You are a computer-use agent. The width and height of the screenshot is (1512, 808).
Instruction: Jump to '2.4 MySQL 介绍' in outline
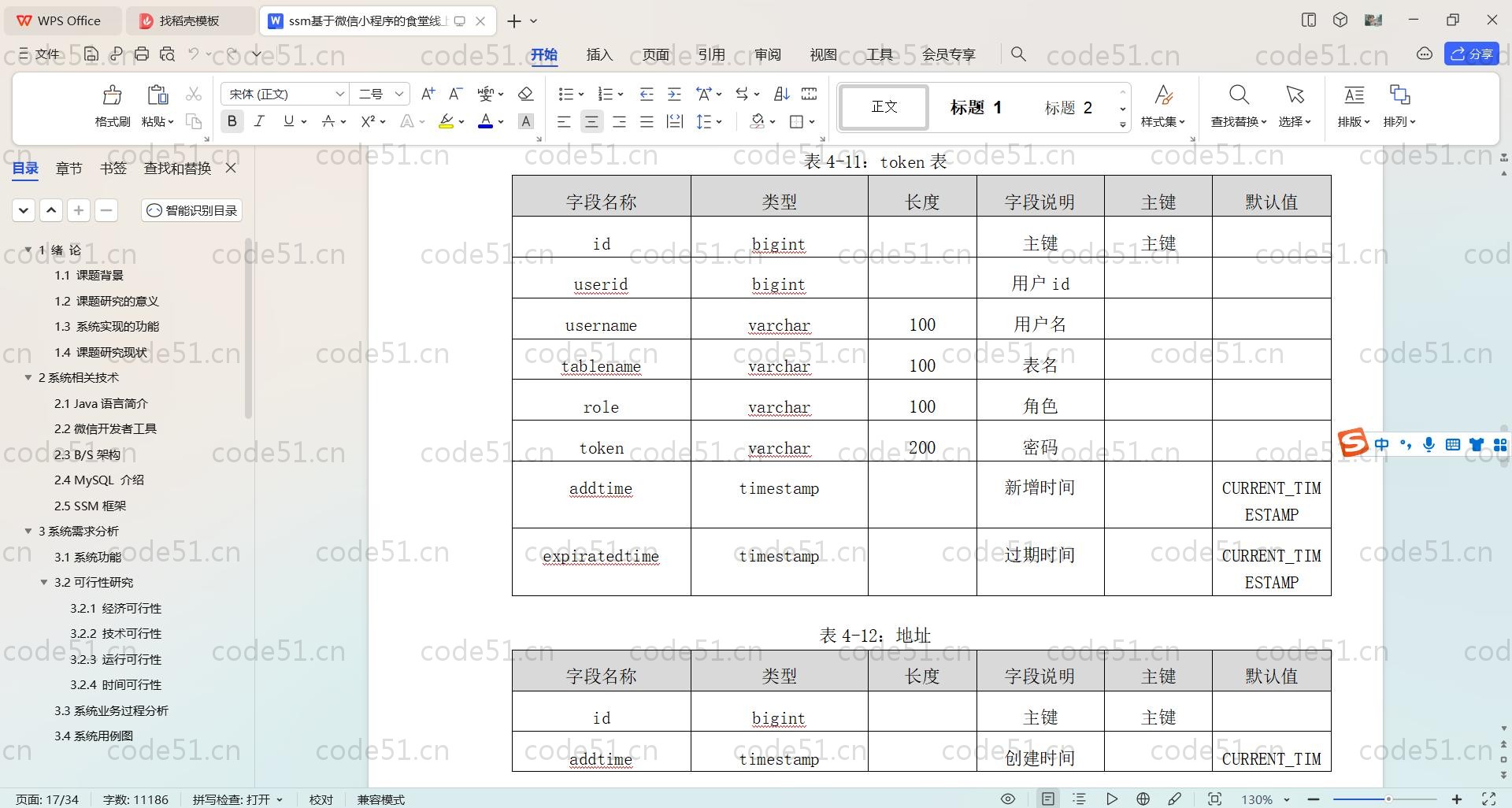click(x=98, y=480)
